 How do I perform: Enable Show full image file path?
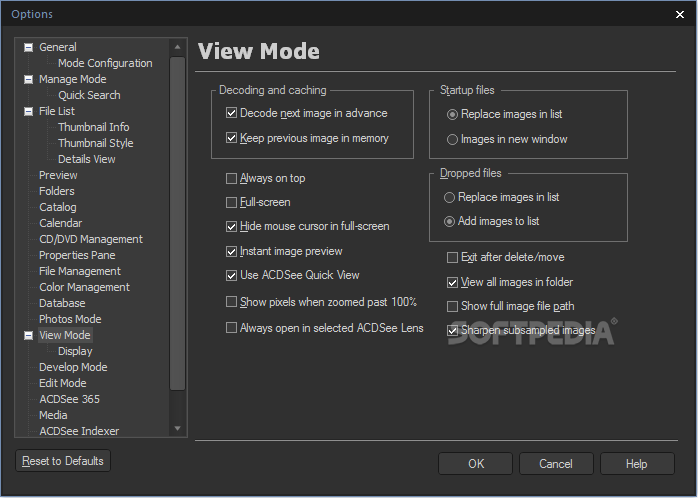pos(452,307)
